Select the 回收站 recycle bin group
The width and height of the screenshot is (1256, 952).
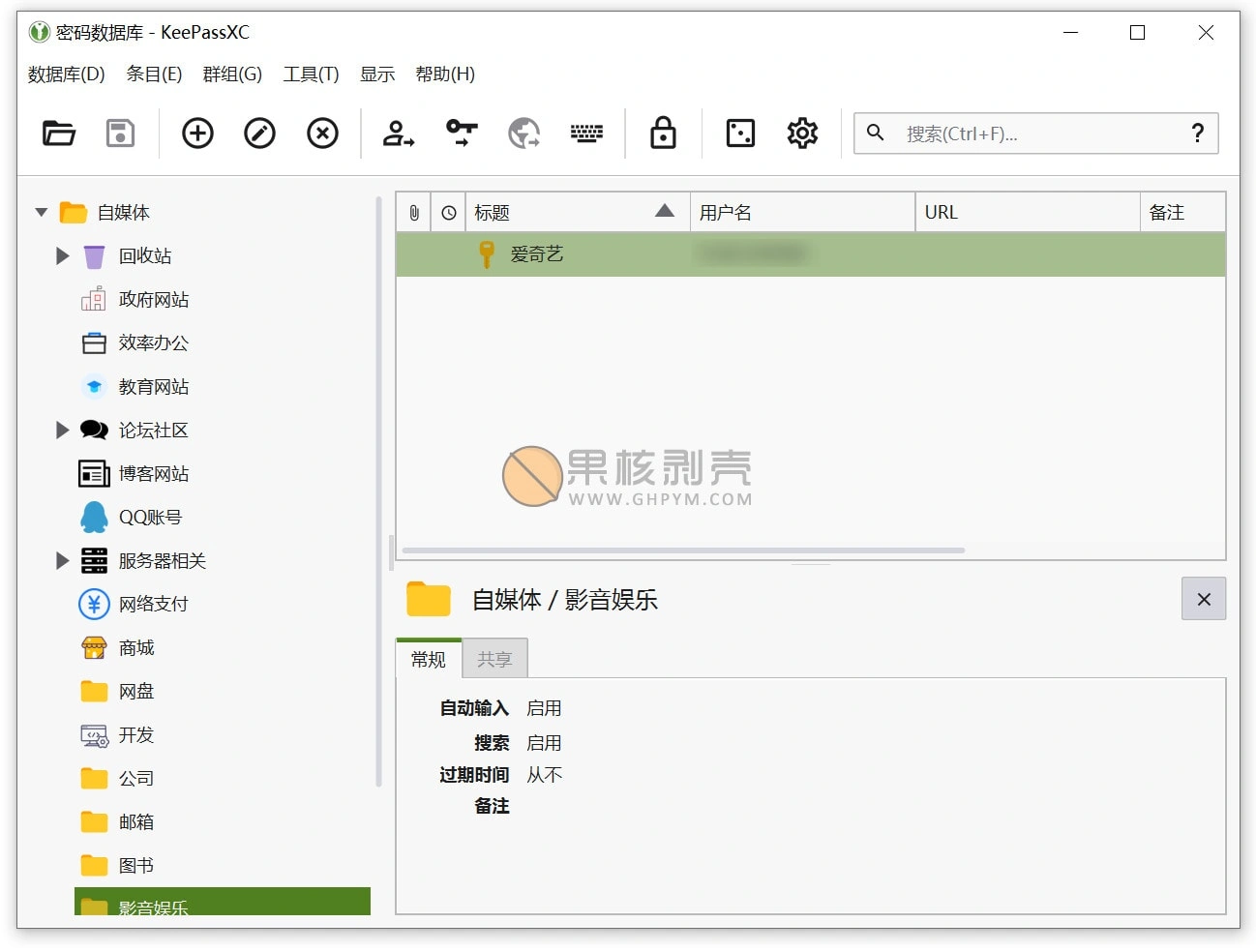click(x=145, y=256)
